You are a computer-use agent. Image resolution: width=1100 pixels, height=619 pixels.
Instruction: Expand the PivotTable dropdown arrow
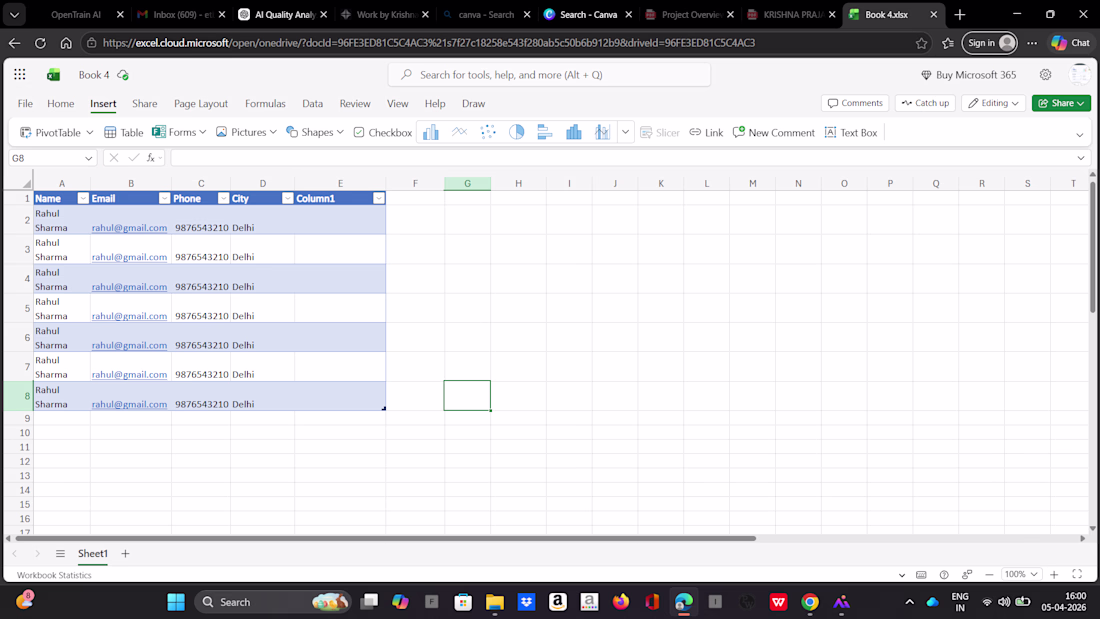(x=90, y=132)
